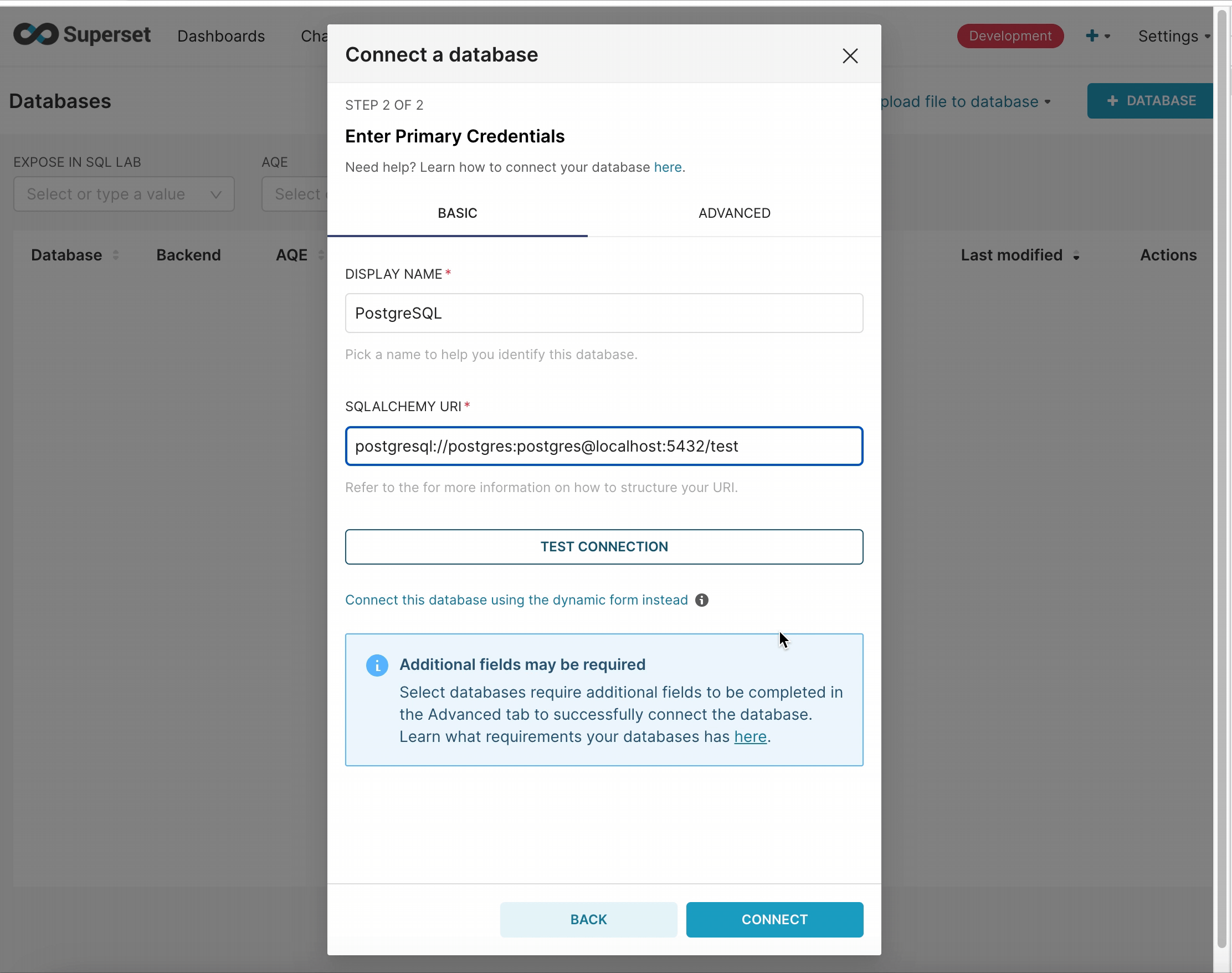Click dynamic form instead link

point(516,600)
